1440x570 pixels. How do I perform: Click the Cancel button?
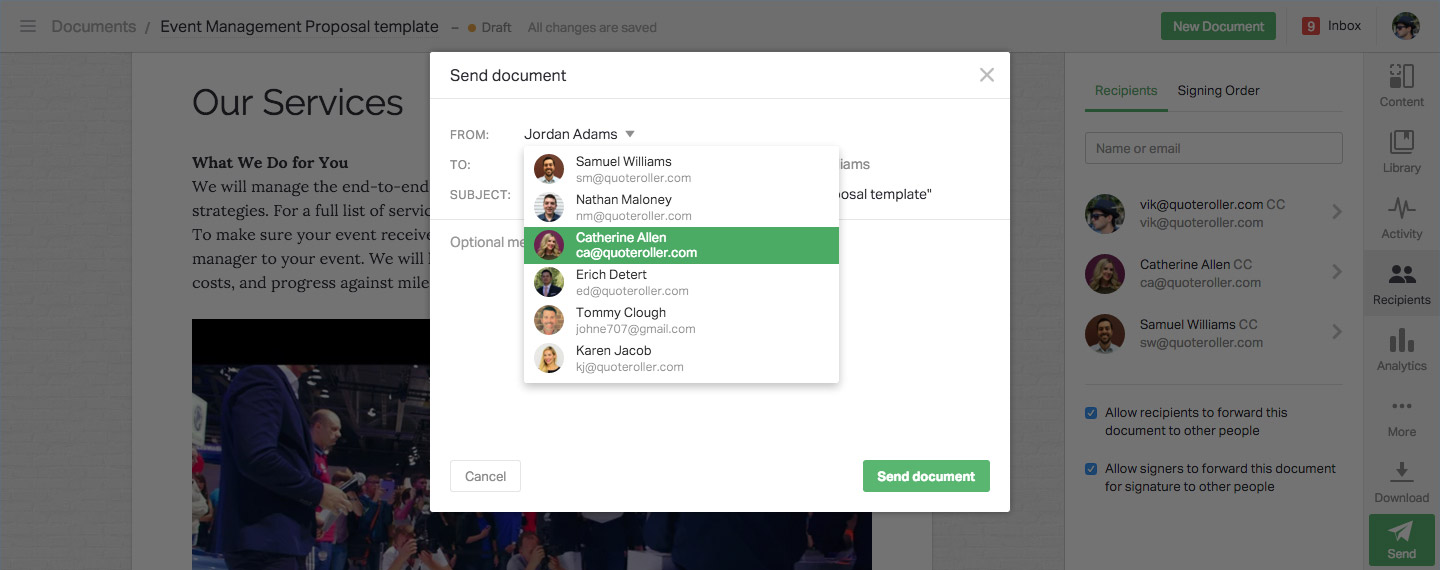click(x=485, y=476)
